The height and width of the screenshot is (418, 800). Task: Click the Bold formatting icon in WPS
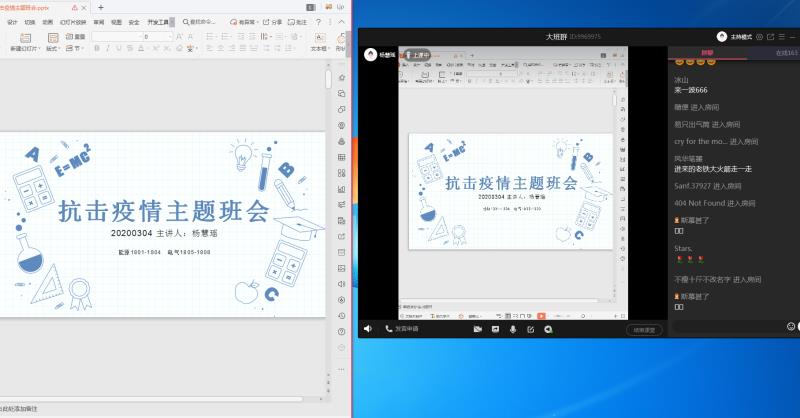[x=96, y=48]
